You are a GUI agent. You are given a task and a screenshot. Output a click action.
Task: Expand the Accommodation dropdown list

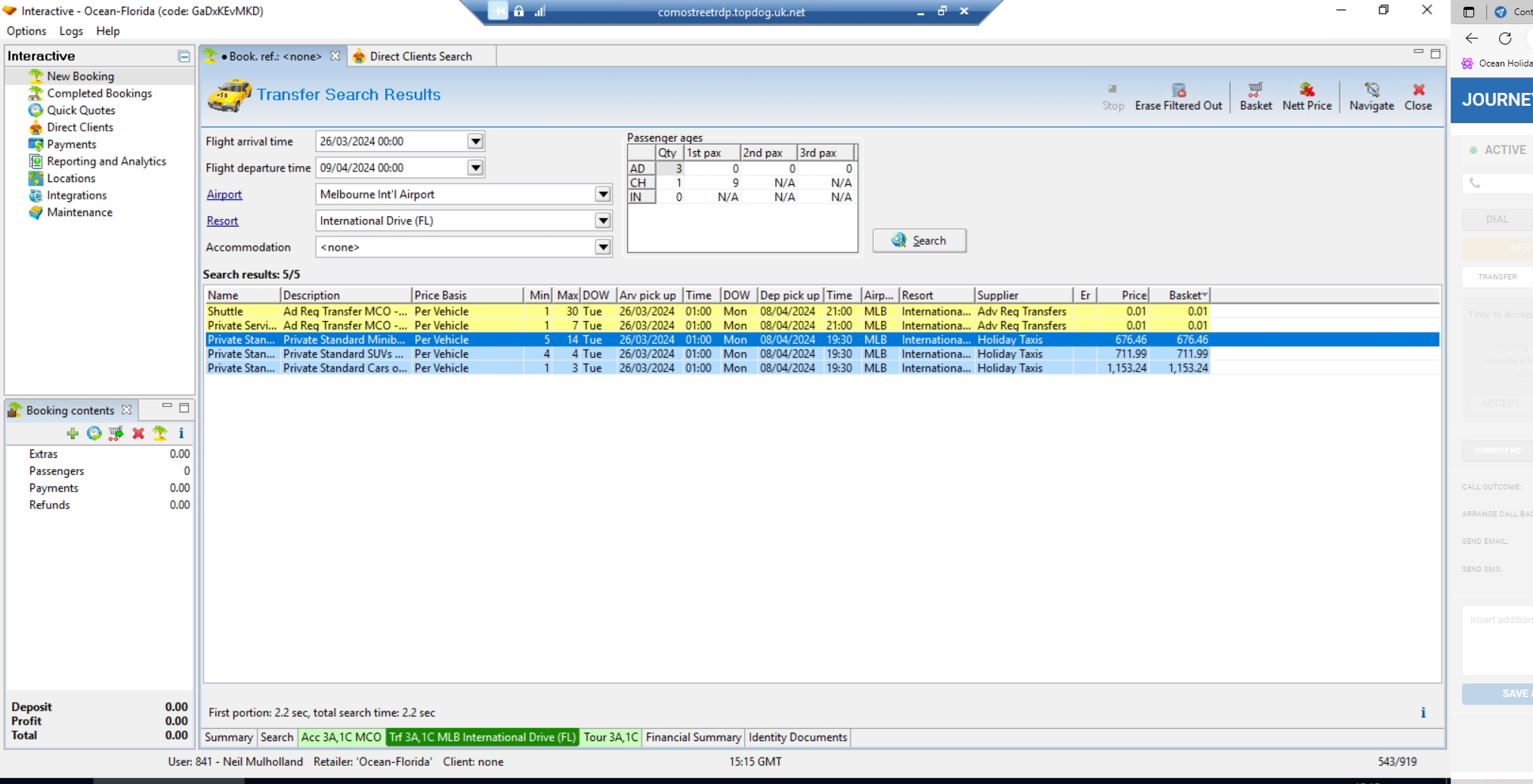pyautogui.click(x=603, y=247)
